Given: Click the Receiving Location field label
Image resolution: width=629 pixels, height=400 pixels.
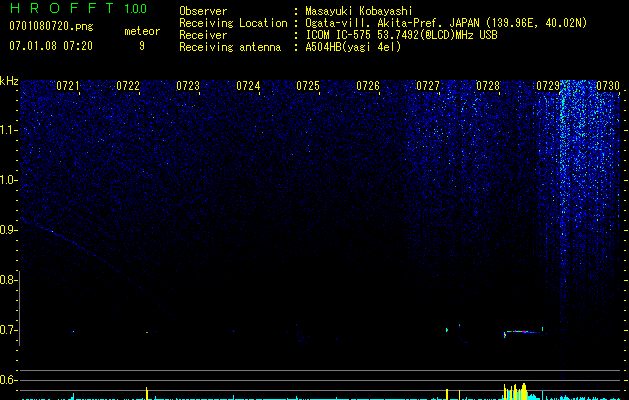Looking at the screenshot, I should coord(233,23).
